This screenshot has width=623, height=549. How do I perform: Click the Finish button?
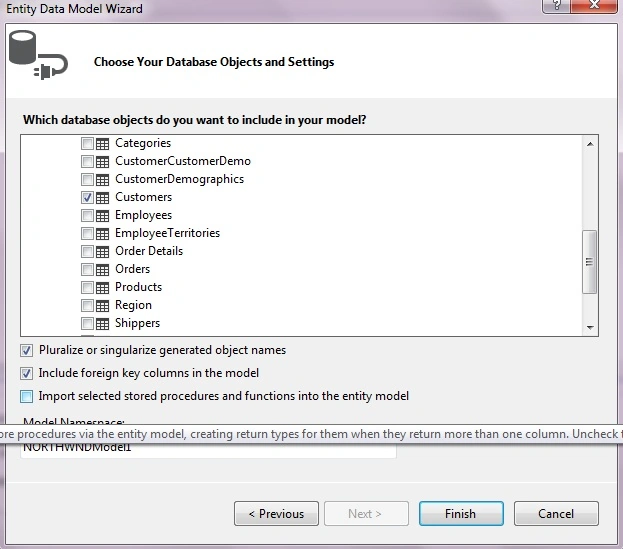(461, 514)
